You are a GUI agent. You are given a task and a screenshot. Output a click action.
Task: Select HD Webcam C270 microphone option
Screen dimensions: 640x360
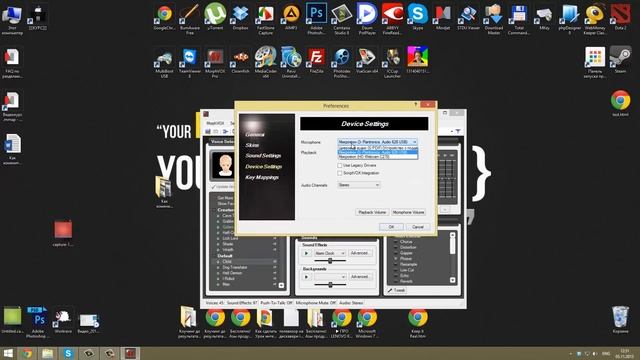pos(378,156)
